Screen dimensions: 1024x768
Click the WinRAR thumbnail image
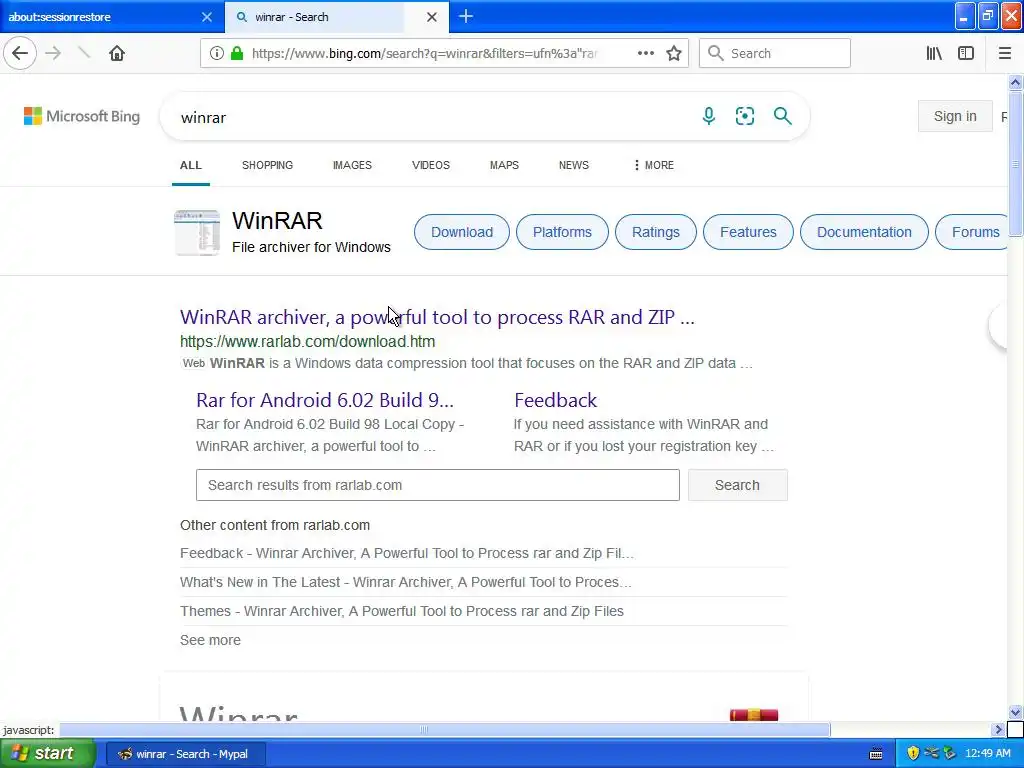[x=197, y=232]
